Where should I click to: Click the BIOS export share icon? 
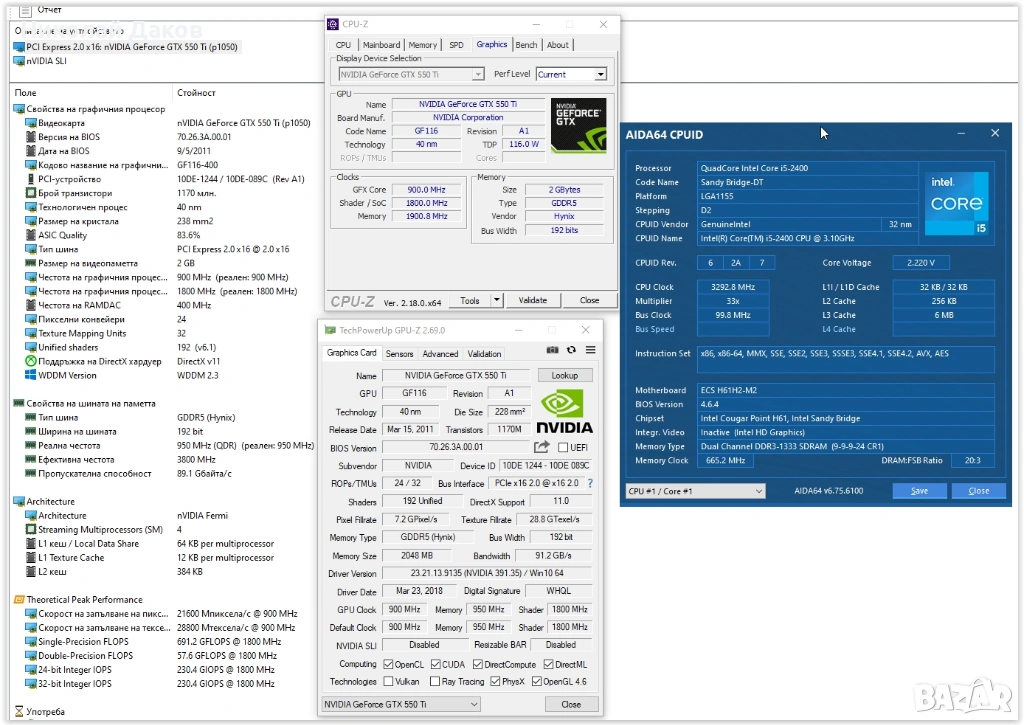pos(542,447)
